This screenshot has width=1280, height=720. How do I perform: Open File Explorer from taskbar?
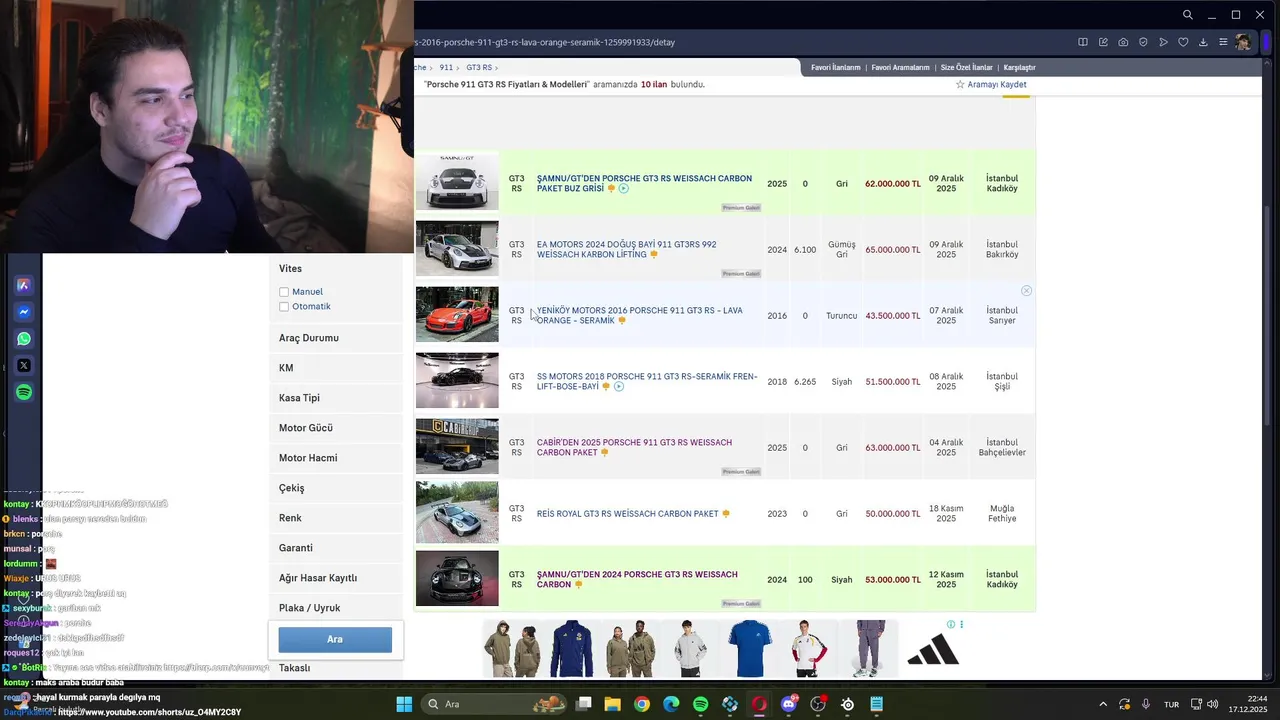click(613, 704)
